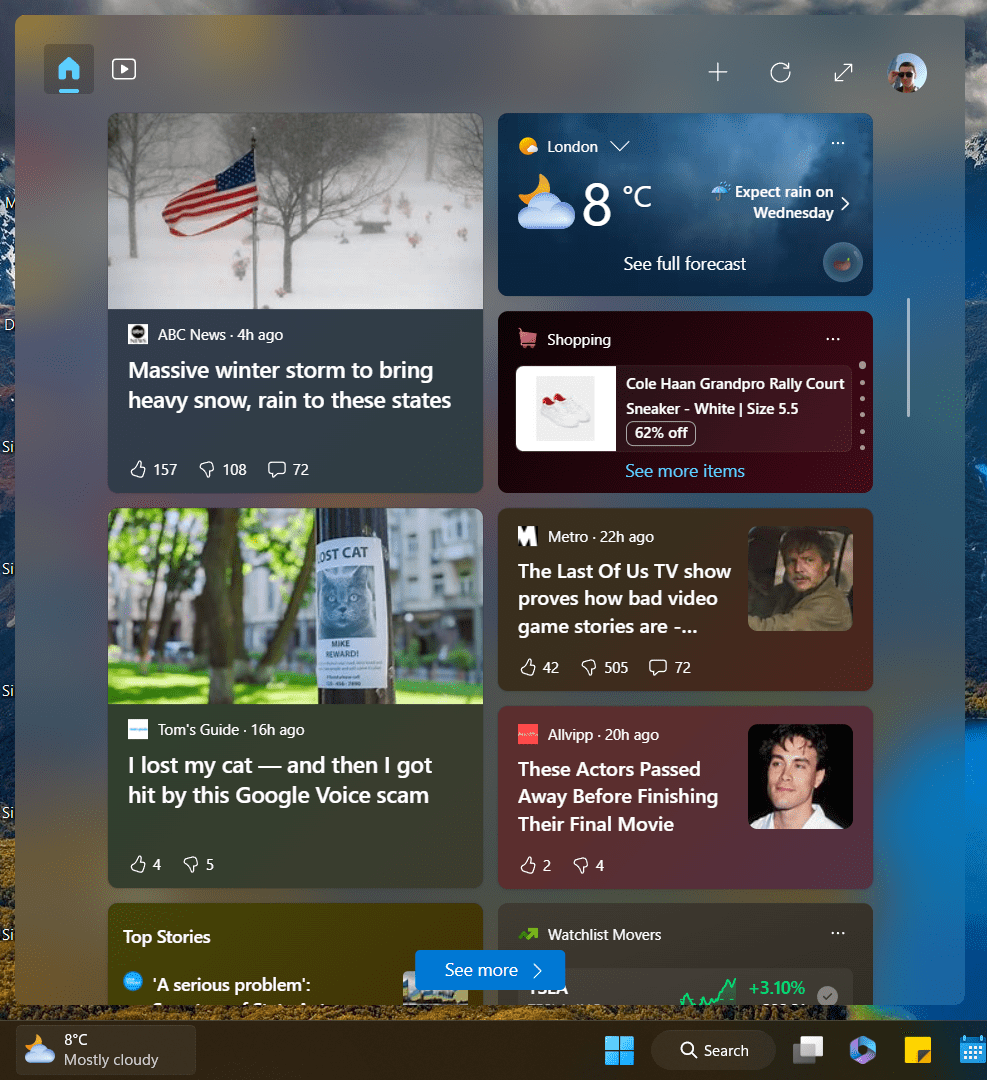Image resolution: width=987 pixels, height=1080 pixels.
Task: Open the Shopping widget's more options menu
Action: click(833, 339)
